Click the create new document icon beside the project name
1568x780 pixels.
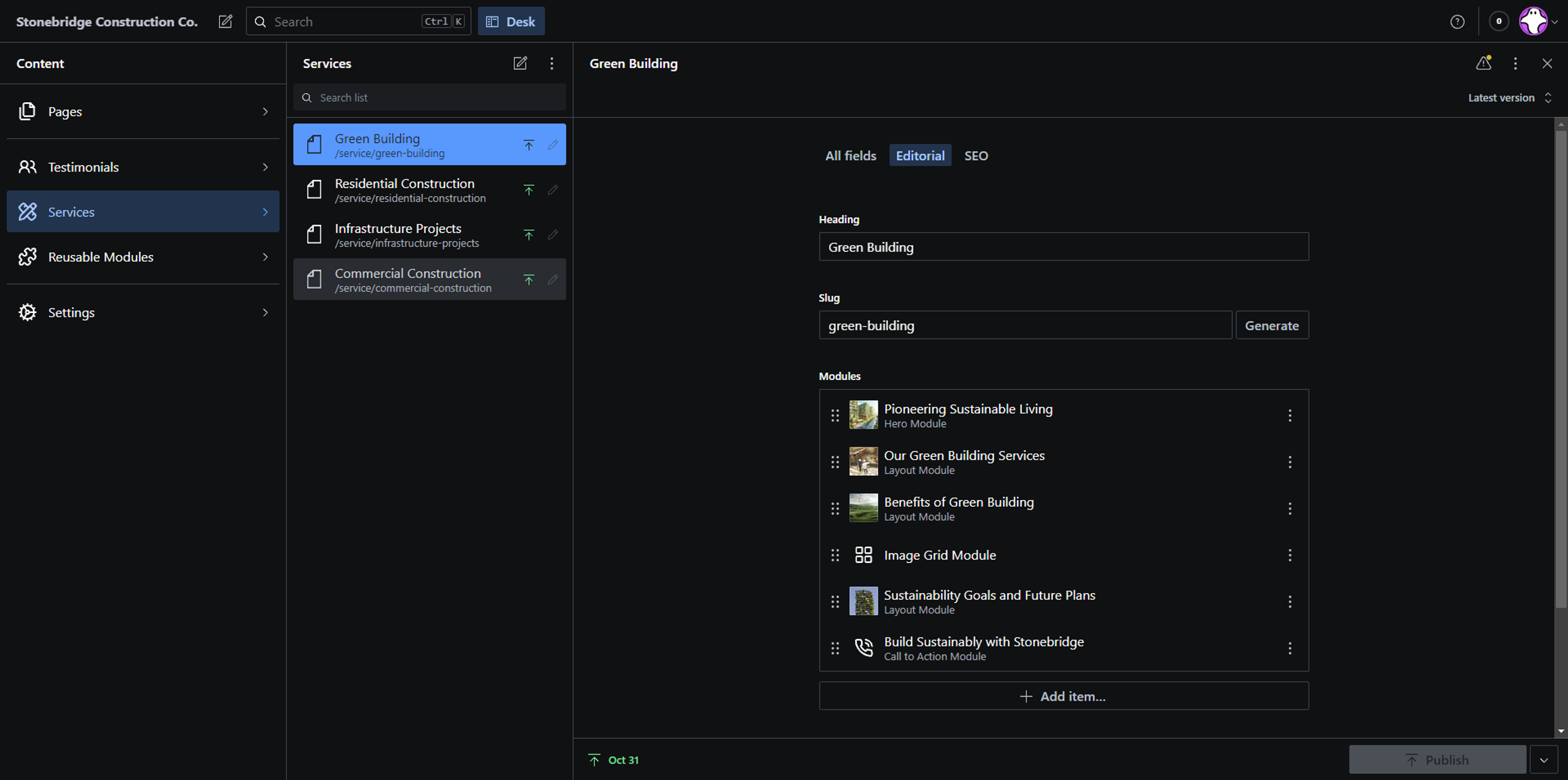(x=225, y=21)
